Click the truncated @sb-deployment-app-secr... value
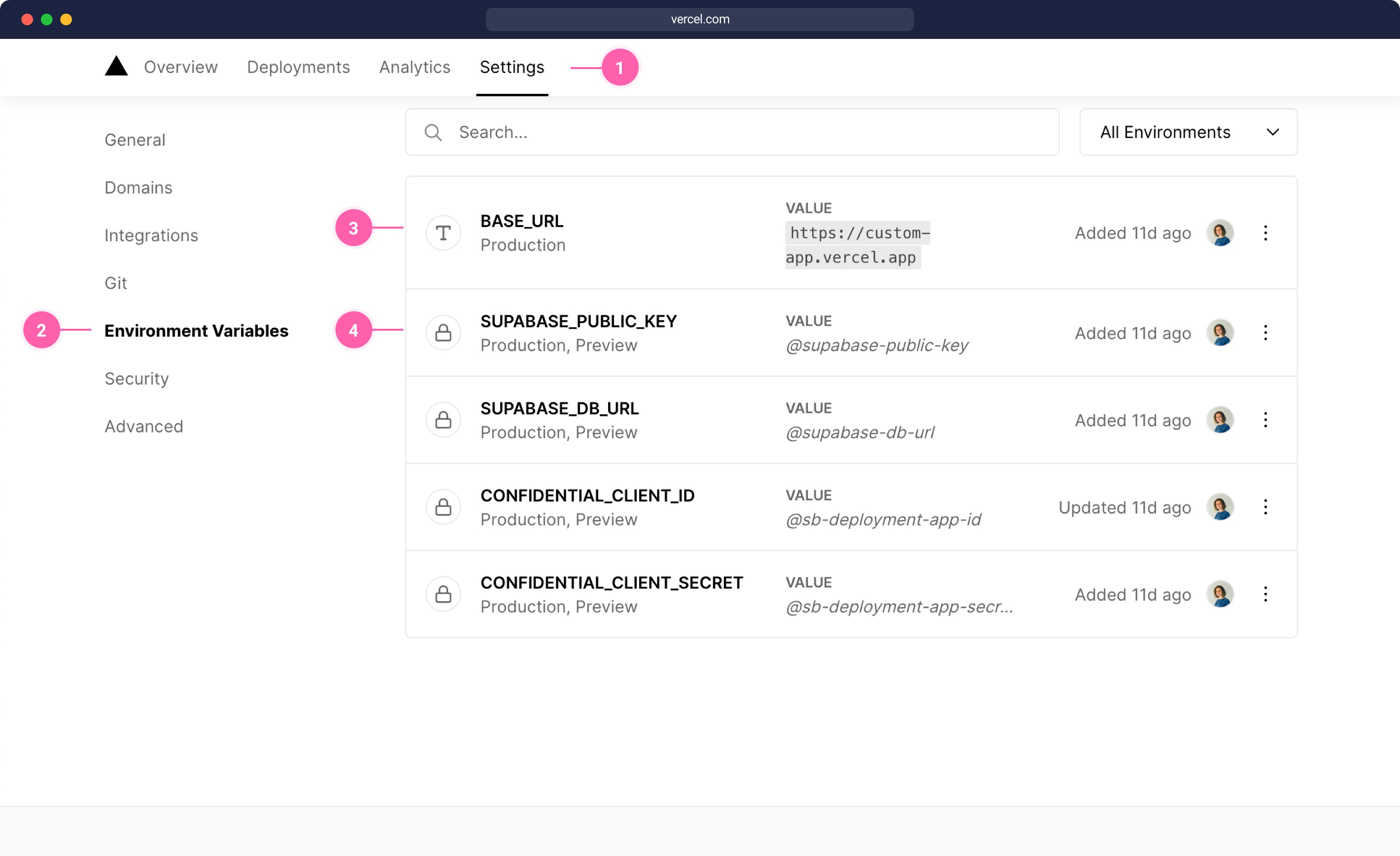1400x856 pixels. [x=899, y=607]
